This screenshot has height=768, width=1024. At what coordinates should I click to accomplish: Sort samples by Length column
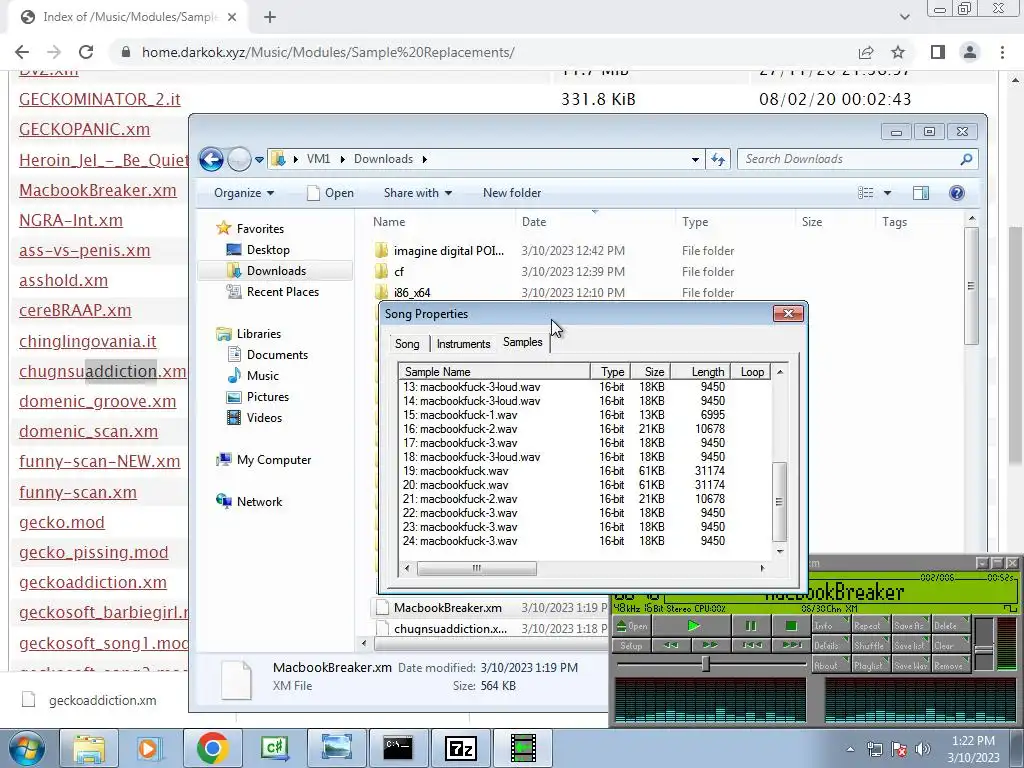[x=700, y=372]
